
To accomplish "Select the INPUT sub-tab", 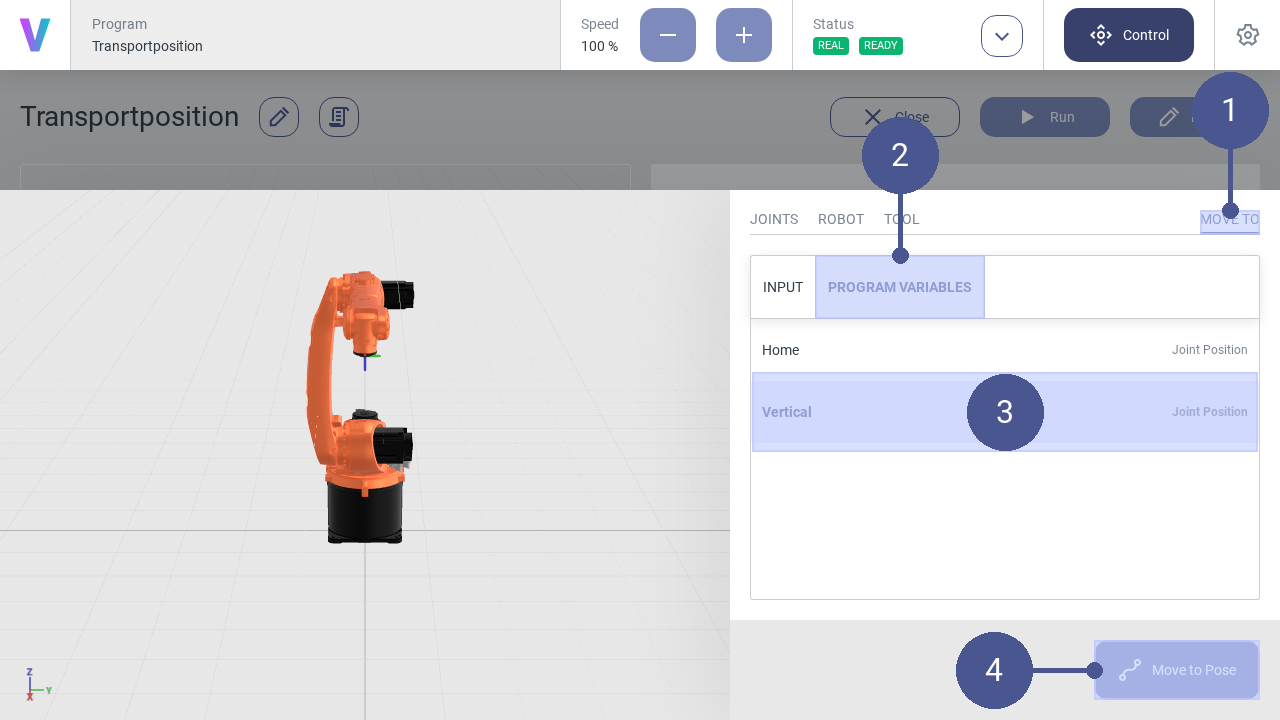I will [783, 287].
